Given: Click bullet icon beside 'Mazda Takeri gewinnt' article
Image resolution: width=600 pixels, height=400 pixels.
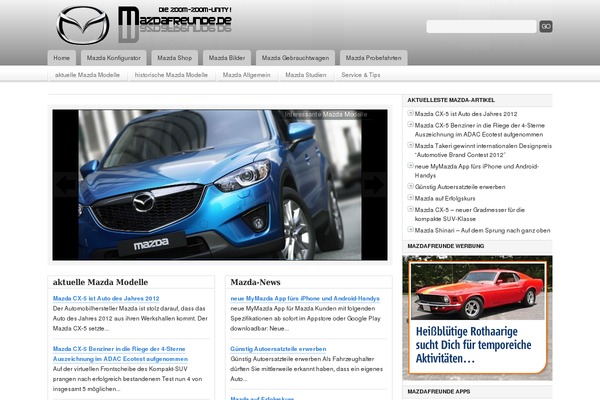Looking at the screenshot, I should pos(410,145).
